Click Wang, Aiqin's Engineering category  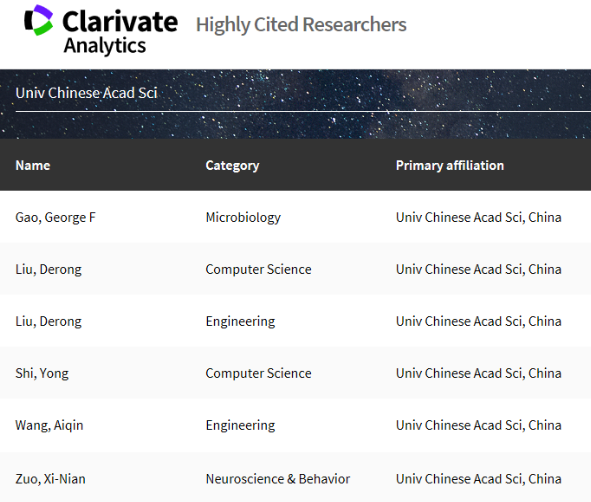240,425
